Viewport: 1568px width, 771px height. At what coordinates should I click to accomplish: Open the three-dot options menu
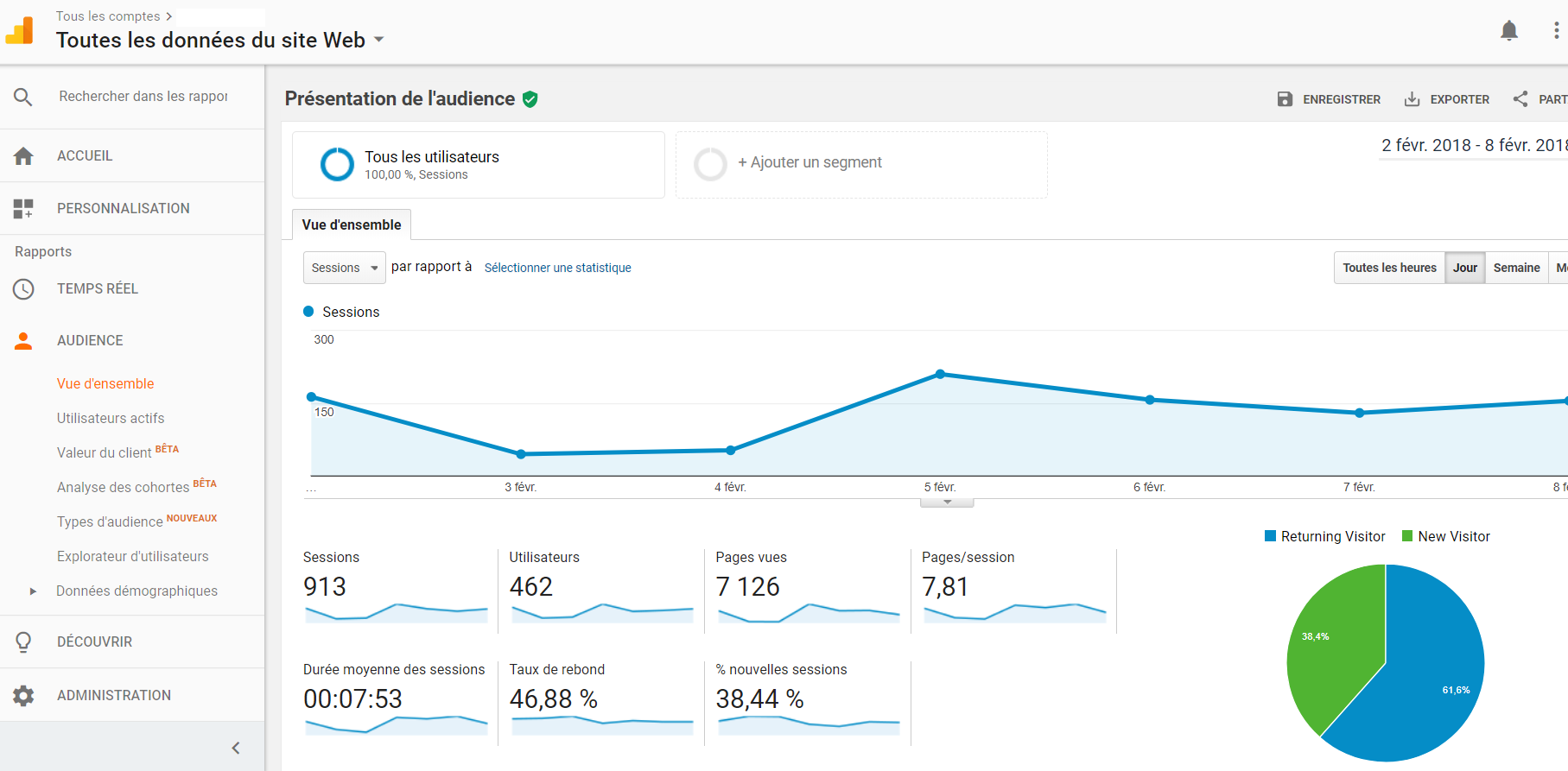coord(1556,31)
